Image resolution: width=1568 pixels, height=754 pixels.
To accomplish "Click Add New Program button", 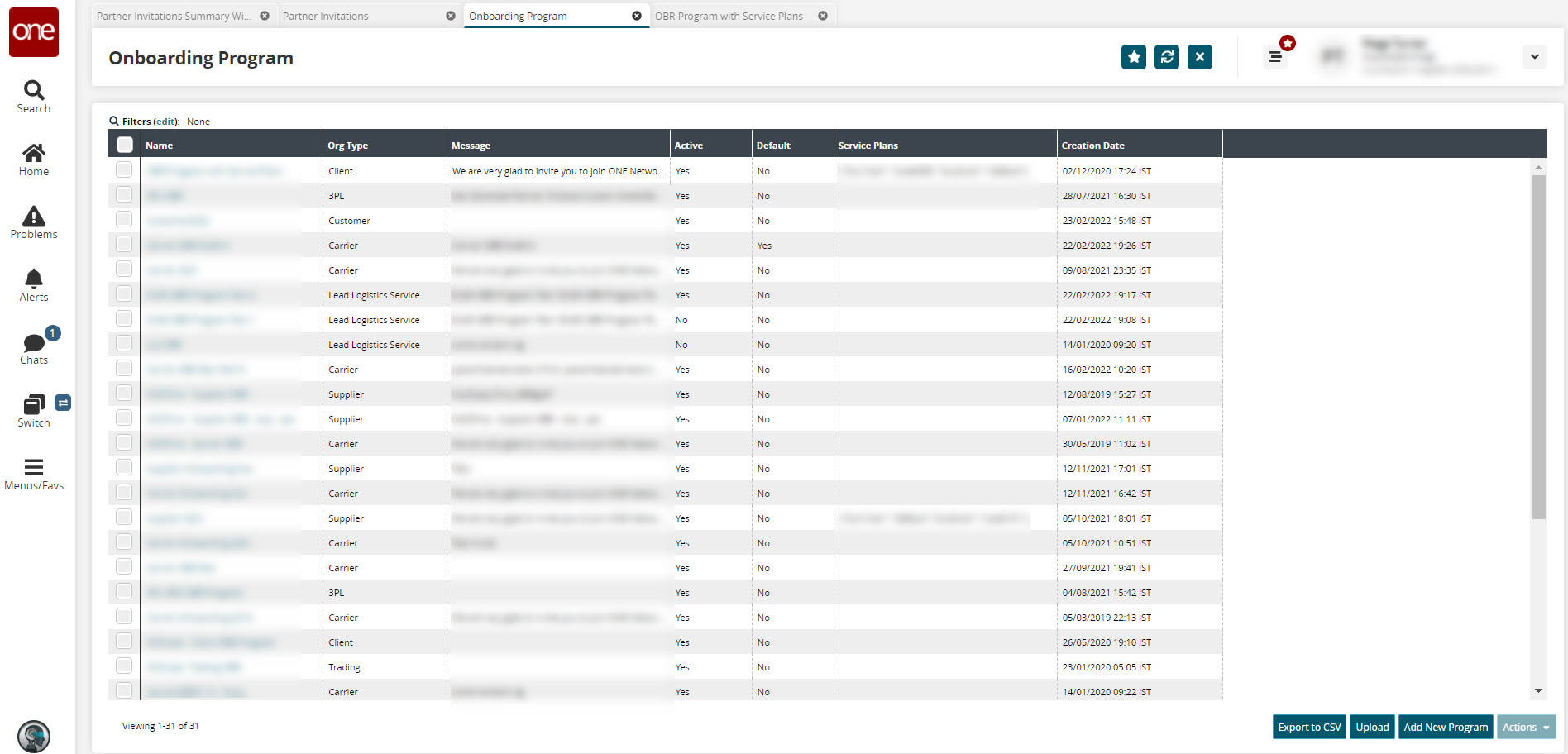I will (x=1446, y=727).
